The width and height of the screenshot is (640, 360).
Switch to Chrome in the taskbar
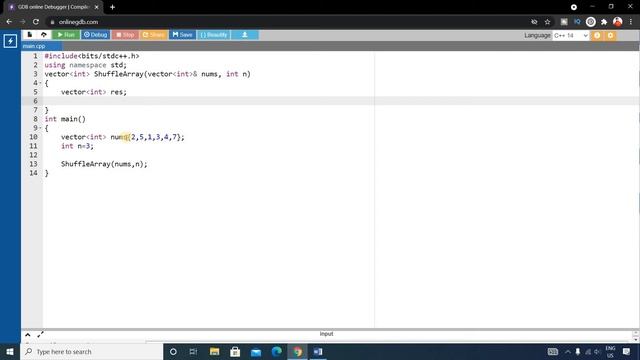298,351
